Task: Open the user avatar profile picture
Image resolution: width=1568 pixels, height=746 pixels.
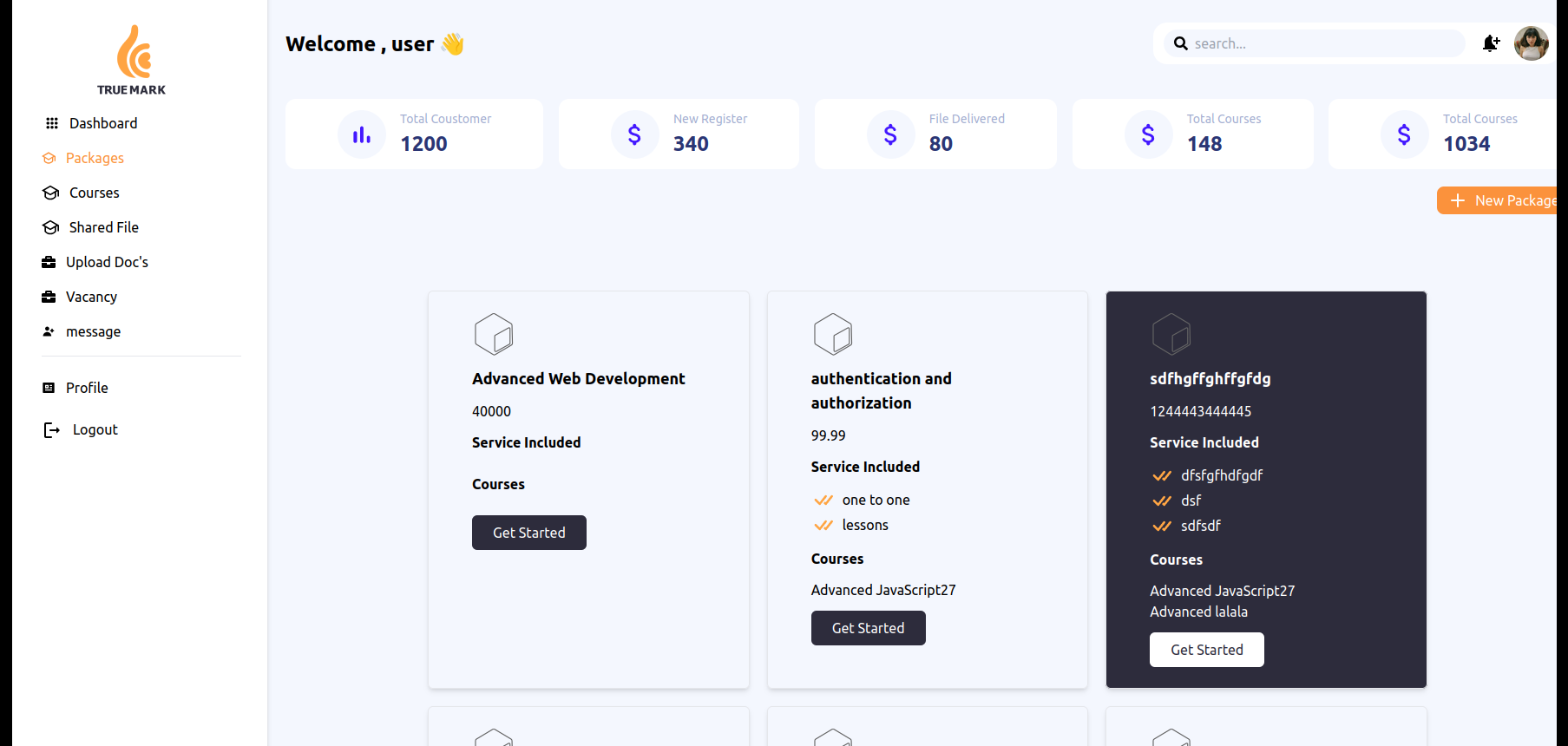Action: (x=1531, y=43)
